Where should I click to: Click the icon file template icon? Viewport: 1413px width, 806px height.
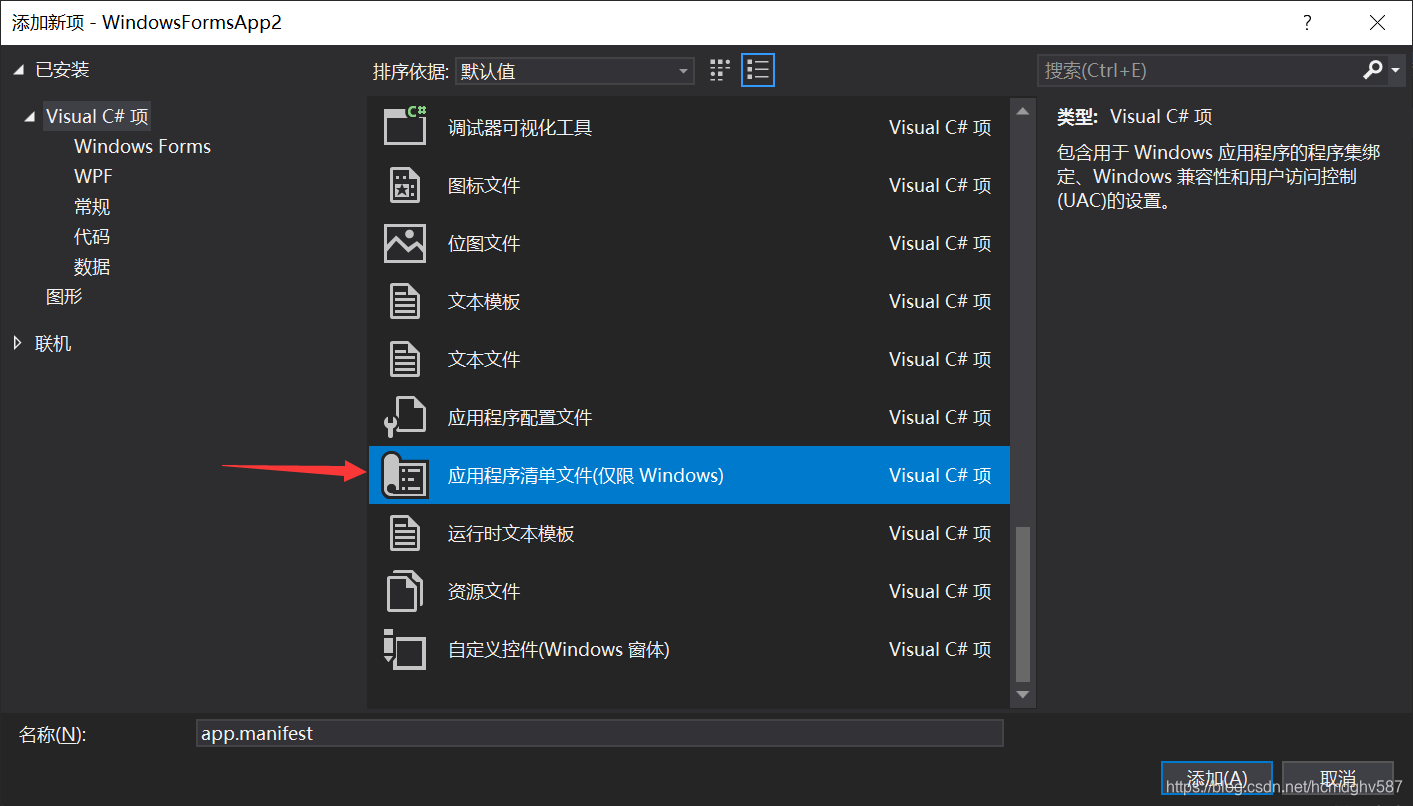405,185
